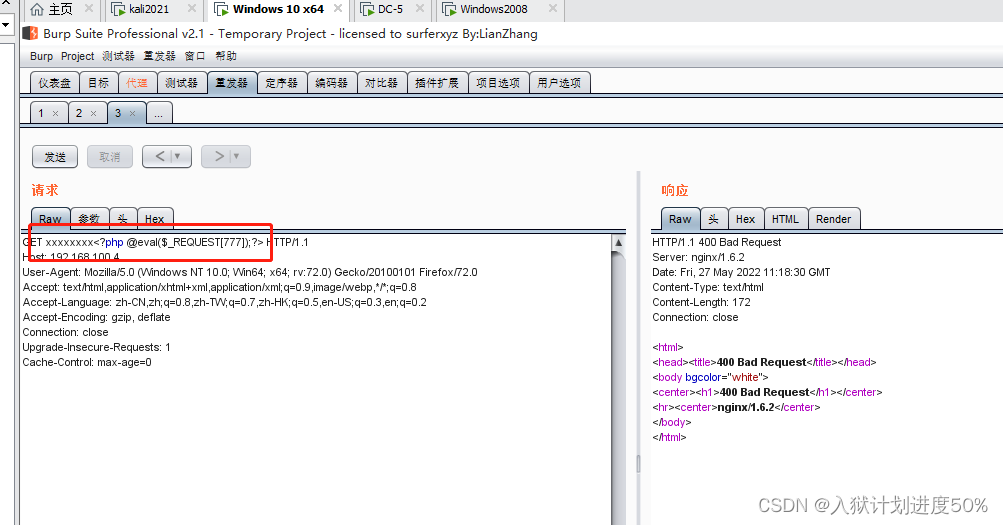Select repeater tab 1

[x=41, y=113]
